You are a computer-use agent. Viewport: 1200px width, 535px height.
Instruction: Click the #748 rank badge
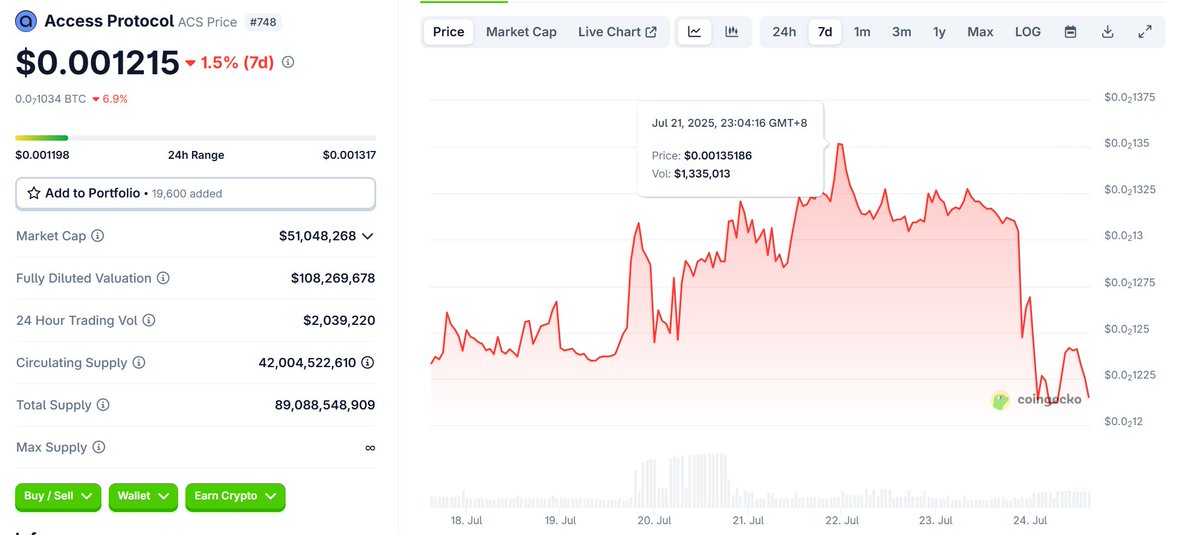point(264,21)
